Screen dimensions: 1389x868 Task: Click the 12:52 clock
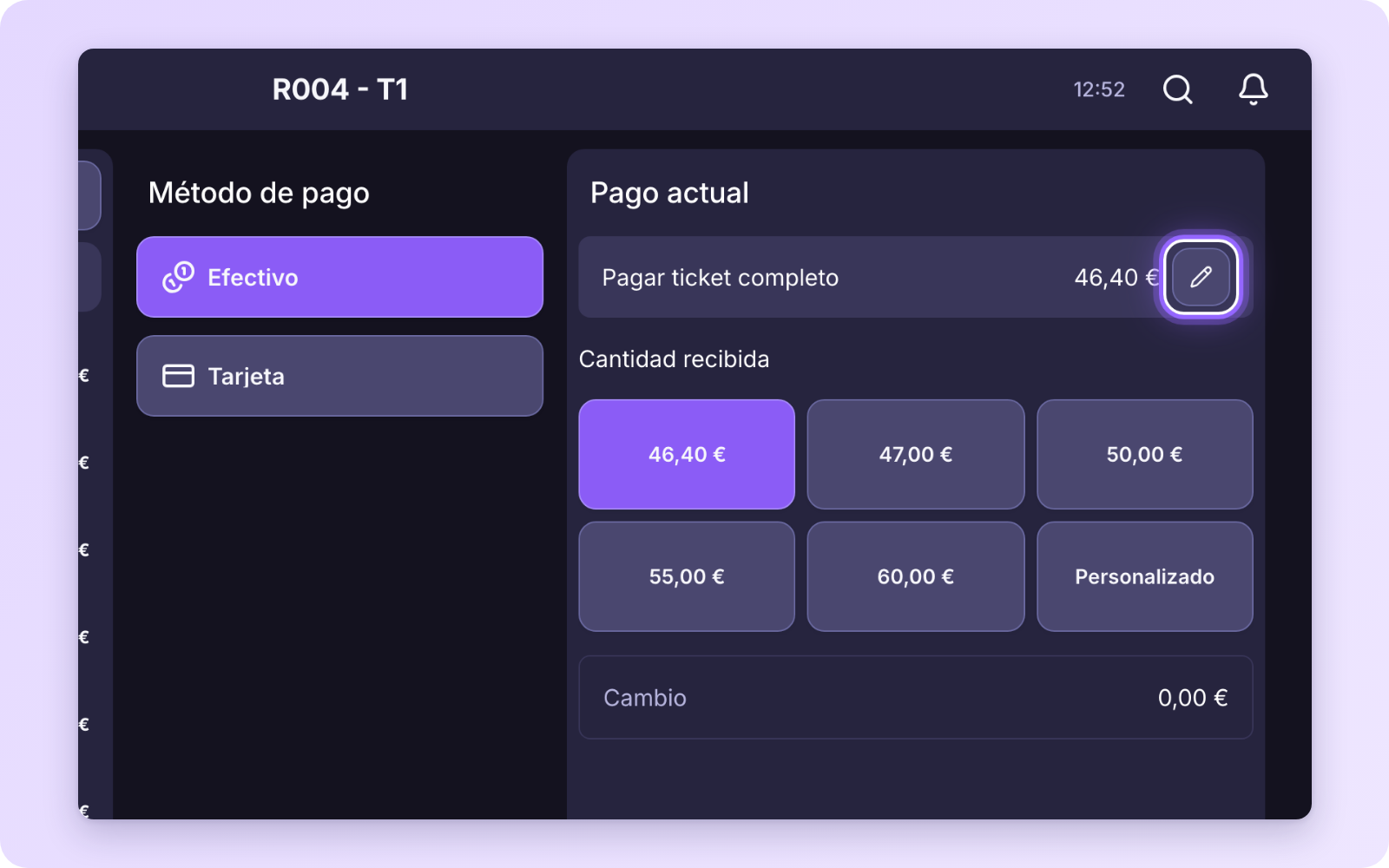point(1099,89)
